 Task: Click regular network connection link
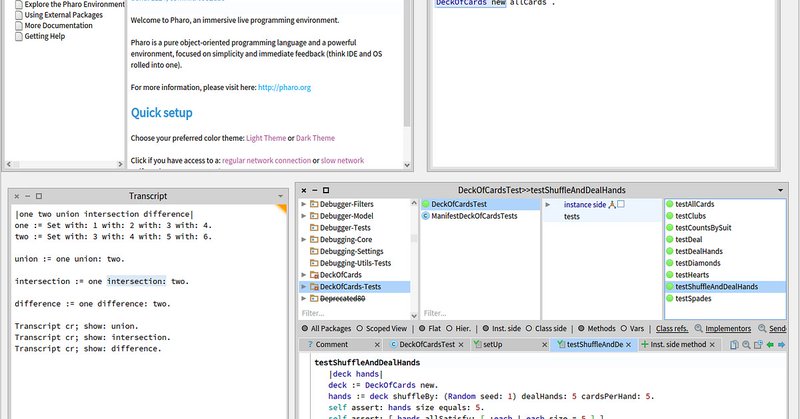[x=266, y=160]
